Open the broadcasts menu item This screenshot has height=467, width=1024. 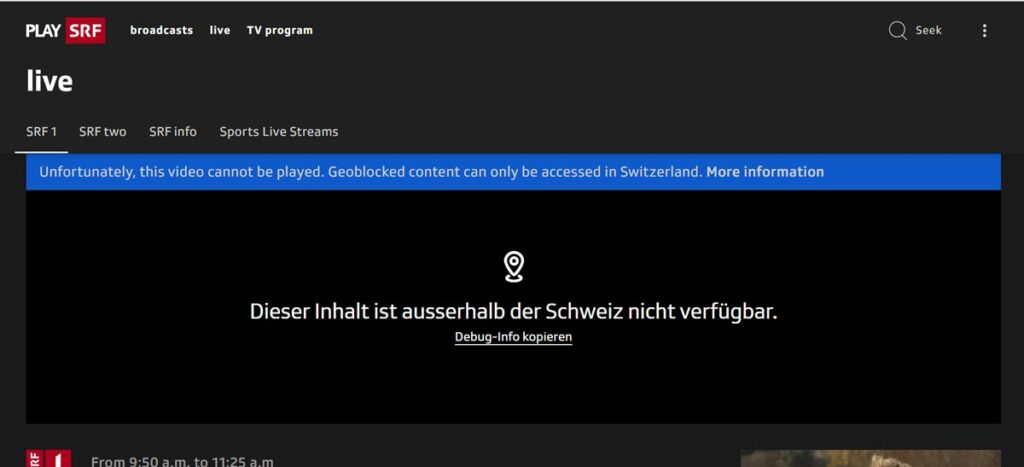point(161,30)
